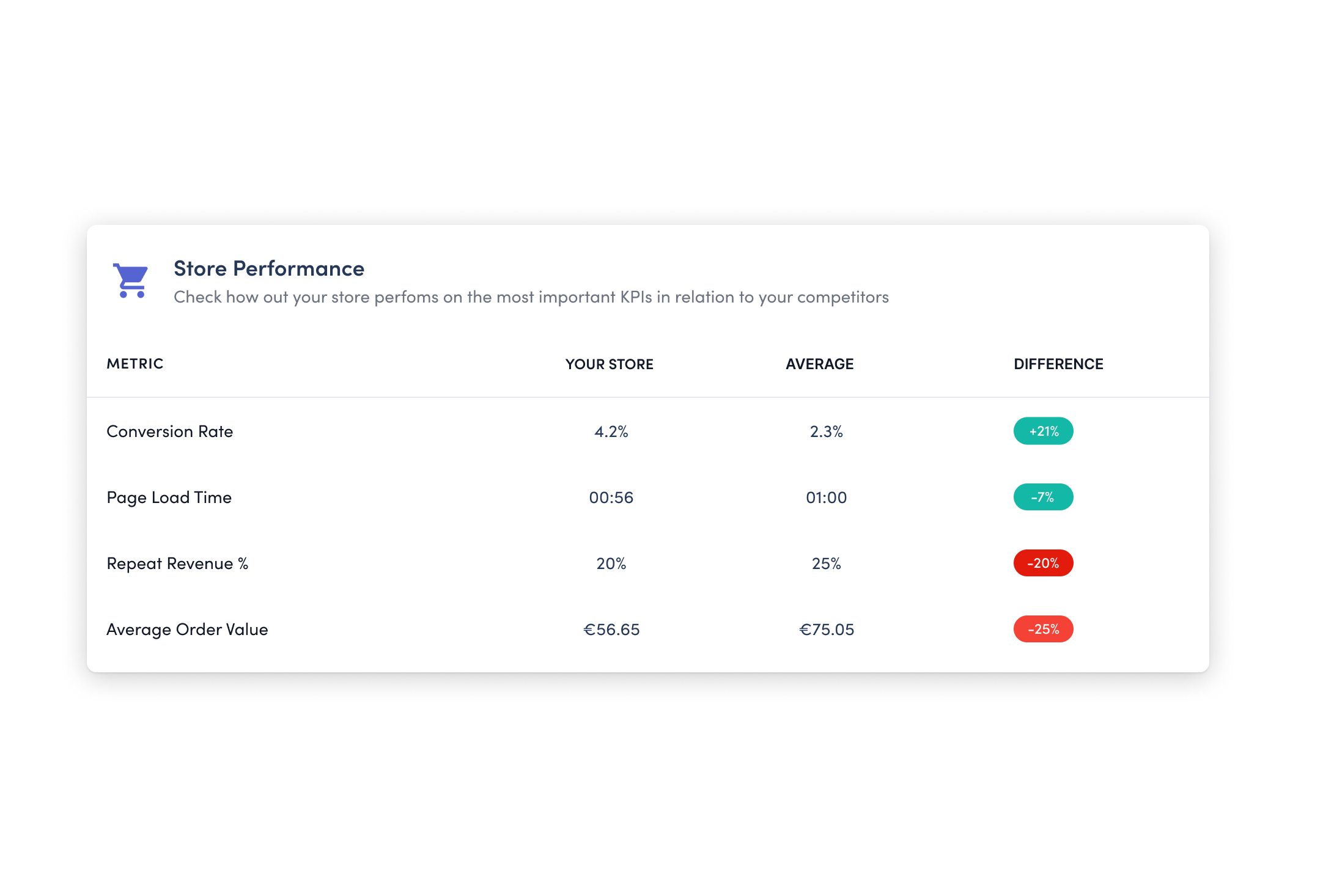The height and width of the screenshot is (896, 1323).
Task: Select the 25% average repeat revenue
Action: point(827,564)
